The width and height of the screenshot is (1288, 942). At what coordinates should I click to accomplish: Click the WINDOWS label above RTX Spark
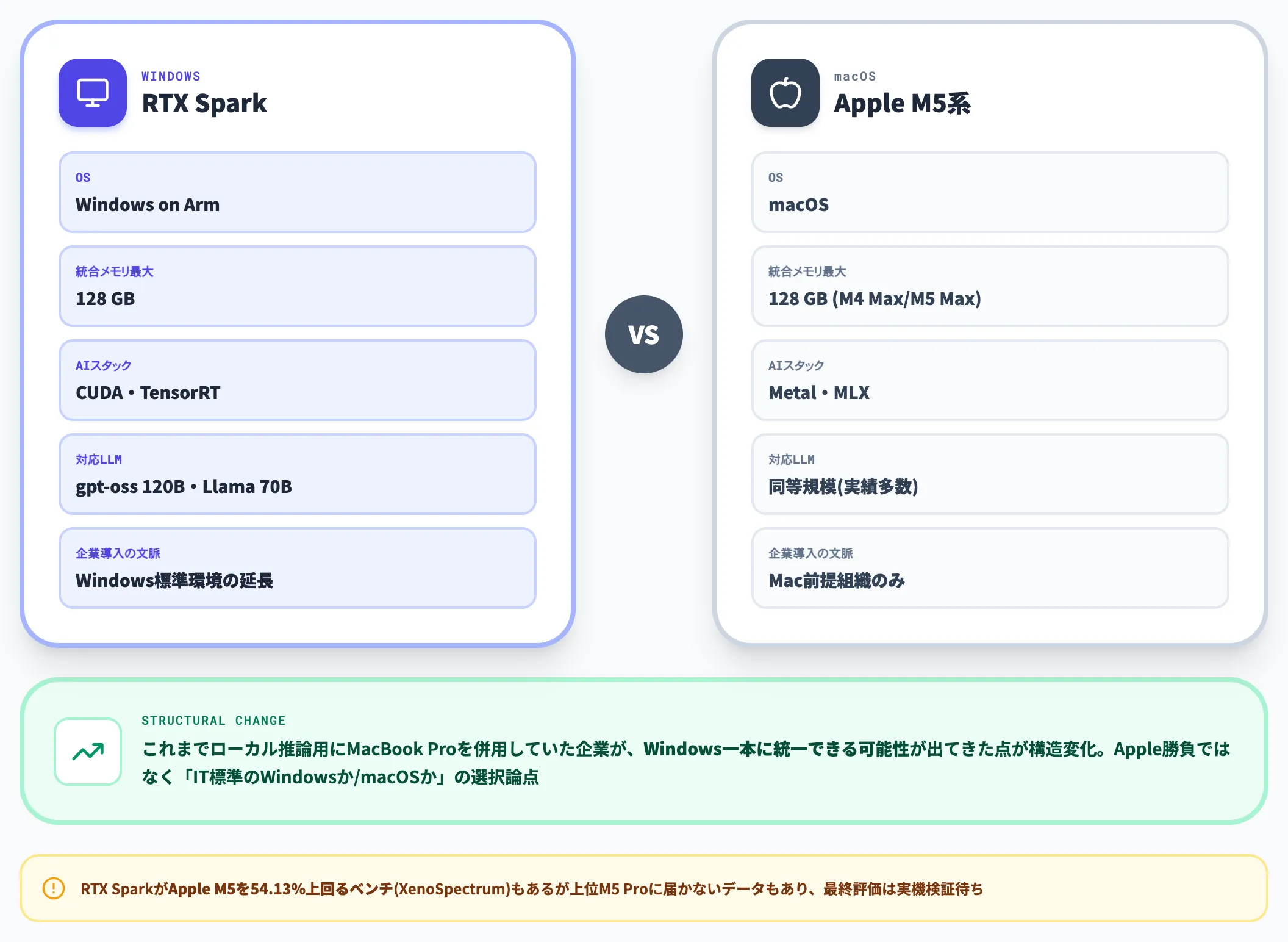point(171,76)
